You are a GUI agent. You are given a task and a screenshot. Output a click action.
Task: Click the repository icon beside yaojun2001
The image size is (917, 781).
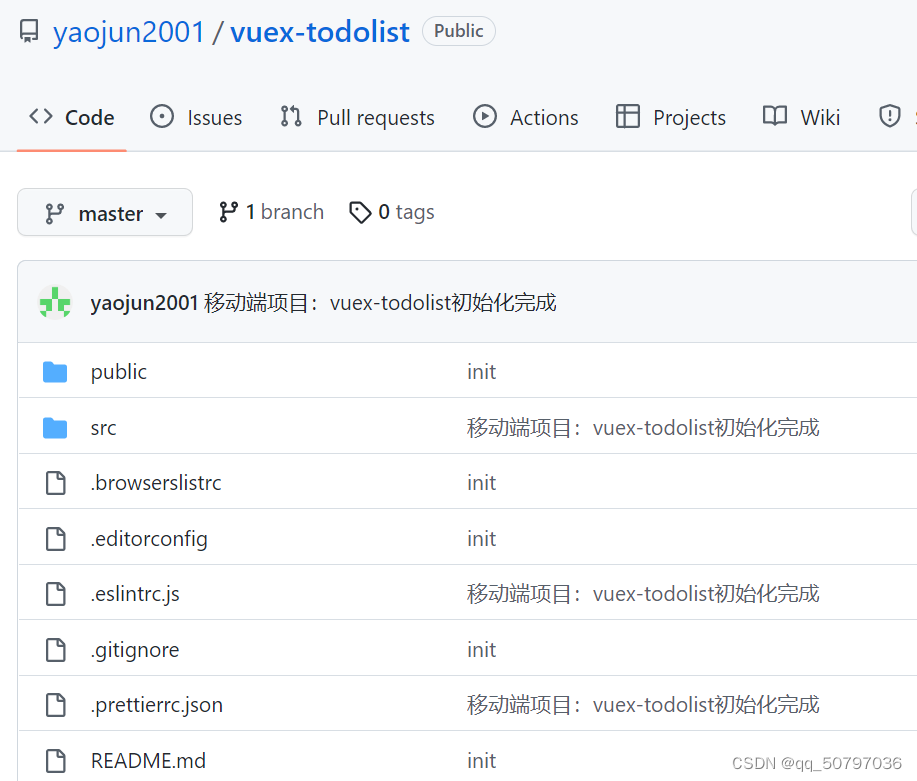(x=29, y=32)
